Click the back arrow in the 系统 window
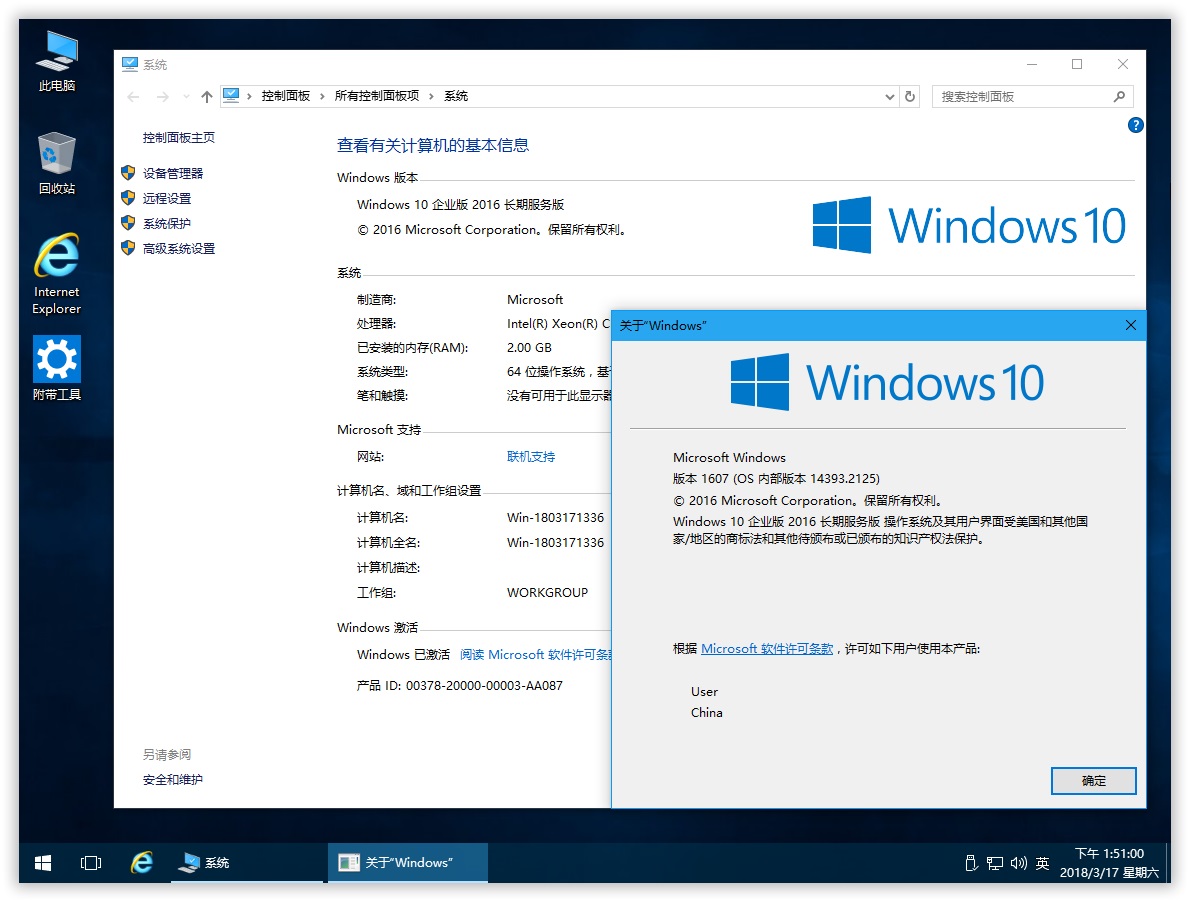1190x902 pixels. click(134, 96)
